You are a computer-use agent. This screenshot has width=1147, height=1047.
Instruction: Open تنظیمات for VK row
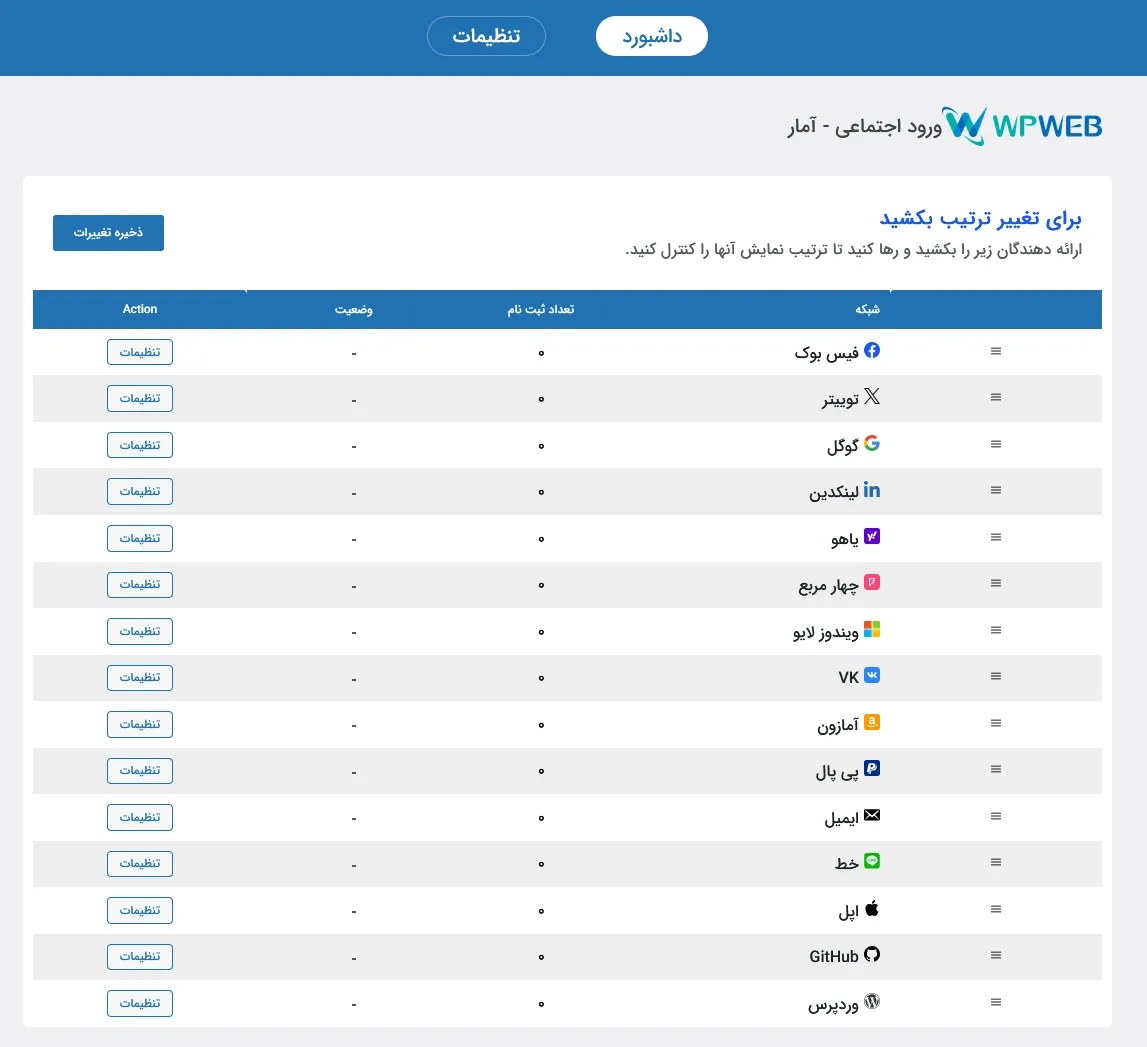coord(140,678)
